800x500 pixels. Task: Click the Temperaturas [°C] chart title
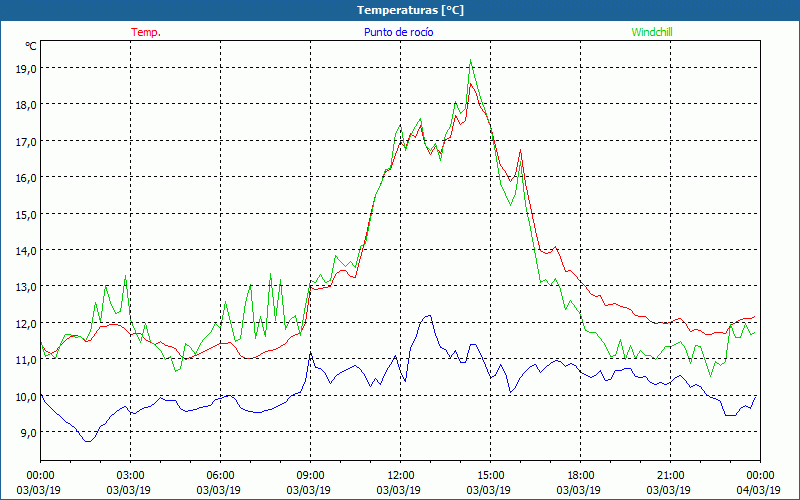pyautogui.click(x=410, y=10)
